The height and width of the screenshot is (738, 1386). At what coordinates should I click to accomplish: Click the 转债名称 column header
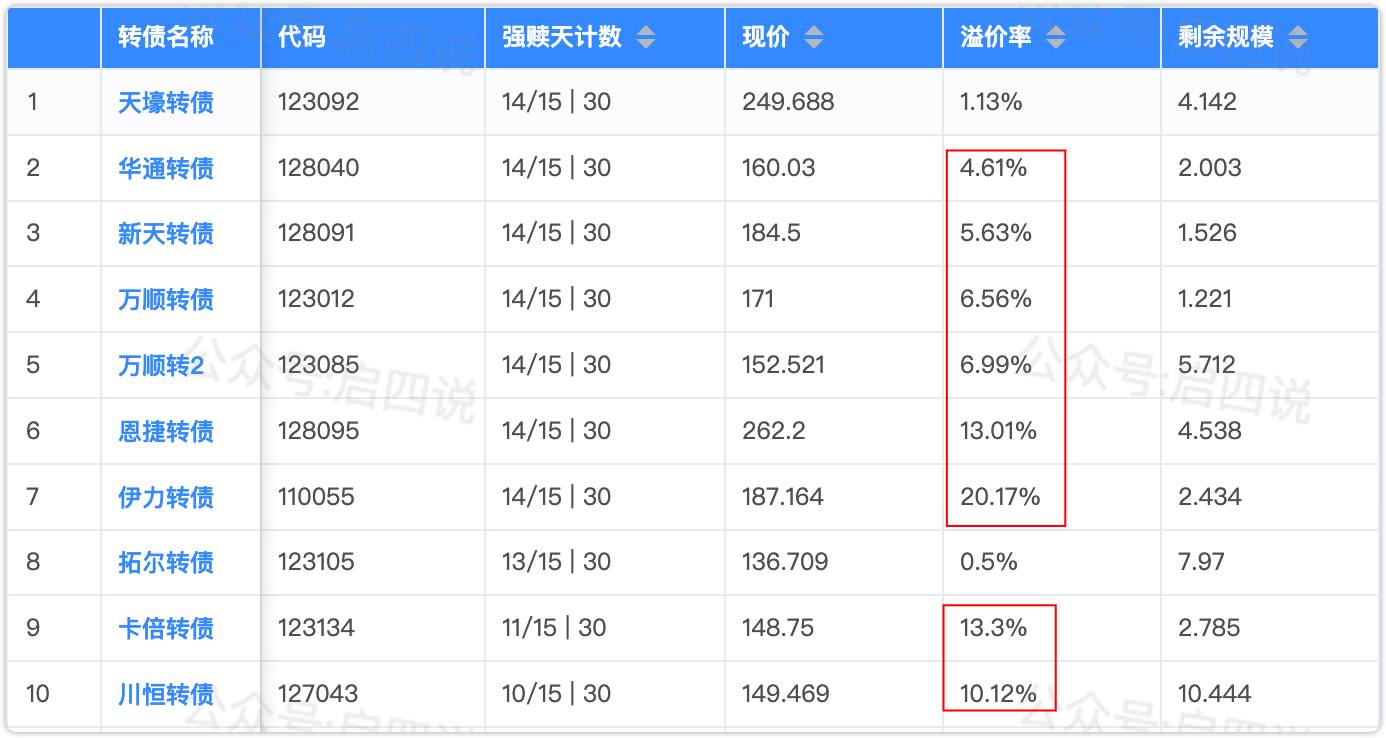pyautogui.click(x=166, y=38)
